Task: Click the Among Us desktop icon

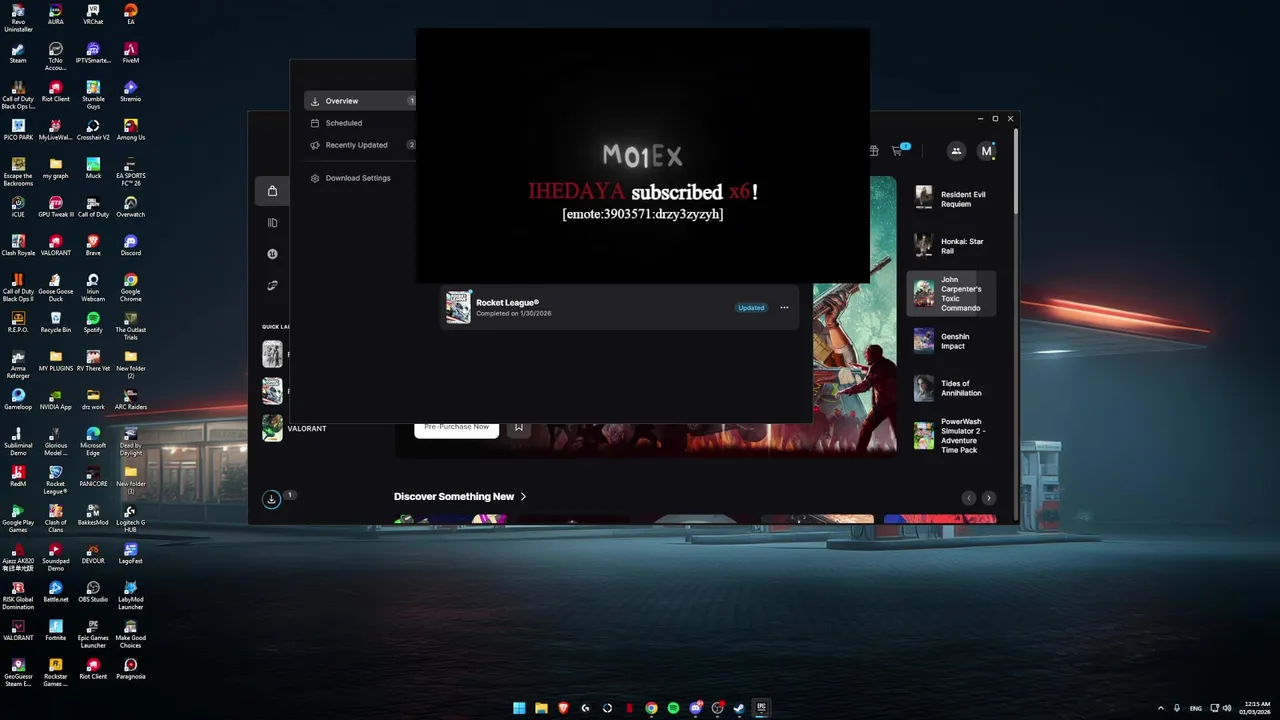Action: point(131,130)
